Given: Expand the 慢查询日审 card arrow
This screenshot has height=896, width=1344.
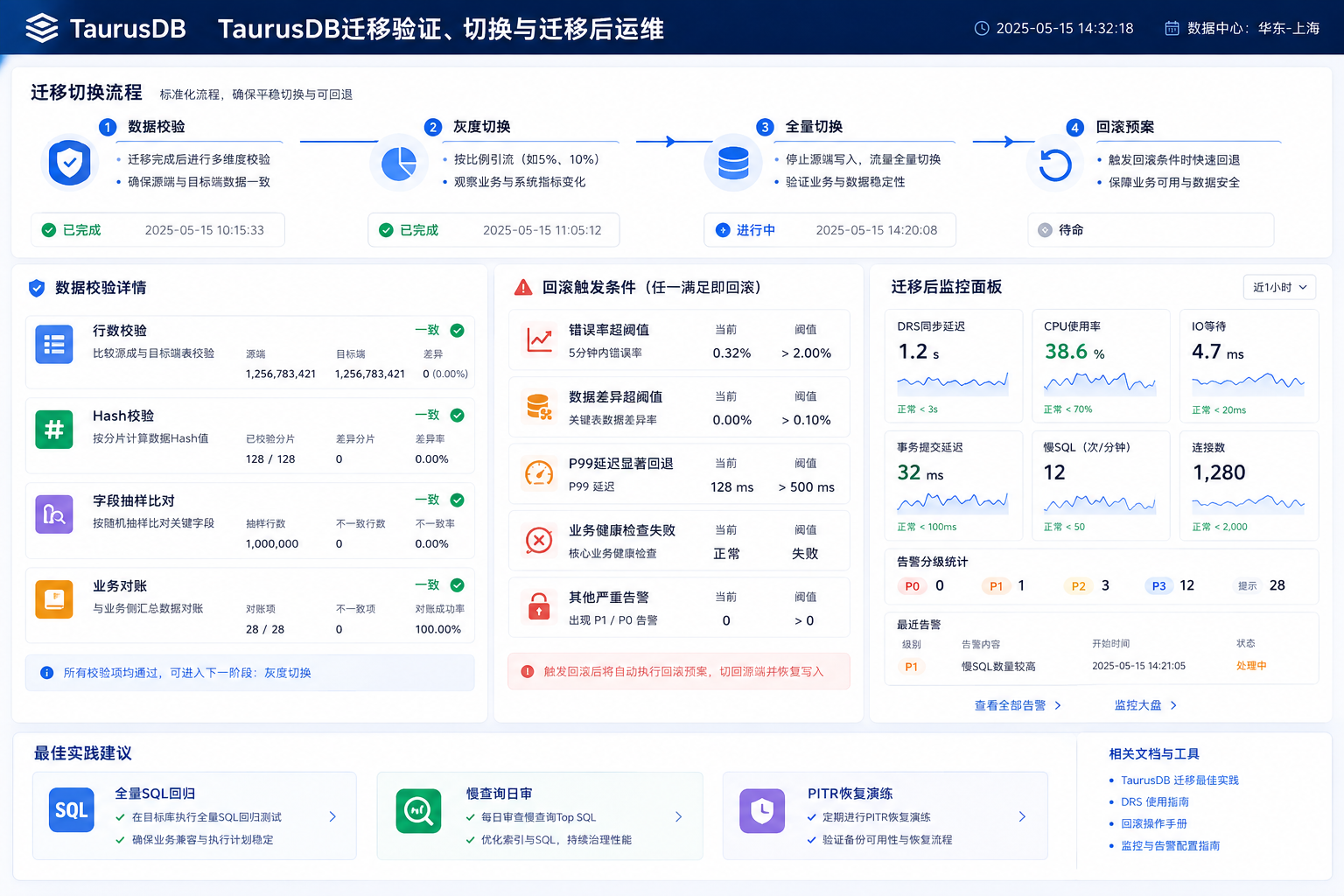Looking at the screenshot, I should coord(679,816).
